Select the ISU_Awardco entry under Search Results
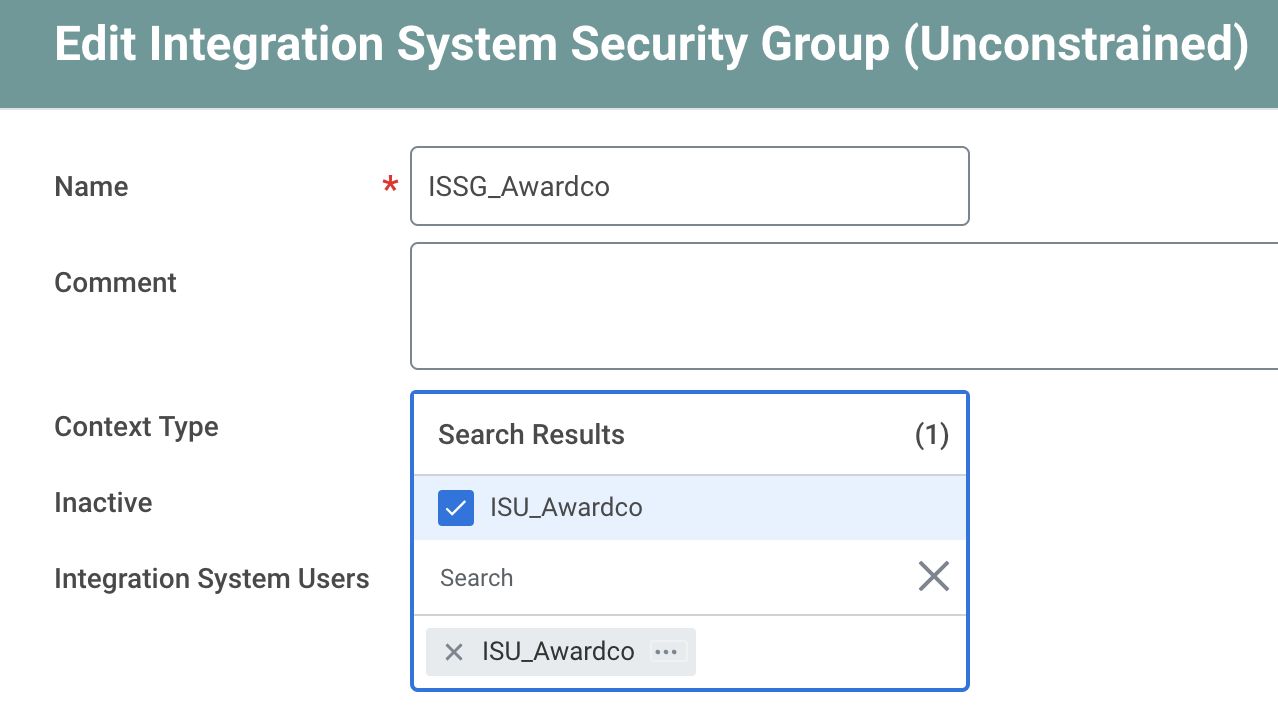The image size is (1278, 724). click(565, 507)
